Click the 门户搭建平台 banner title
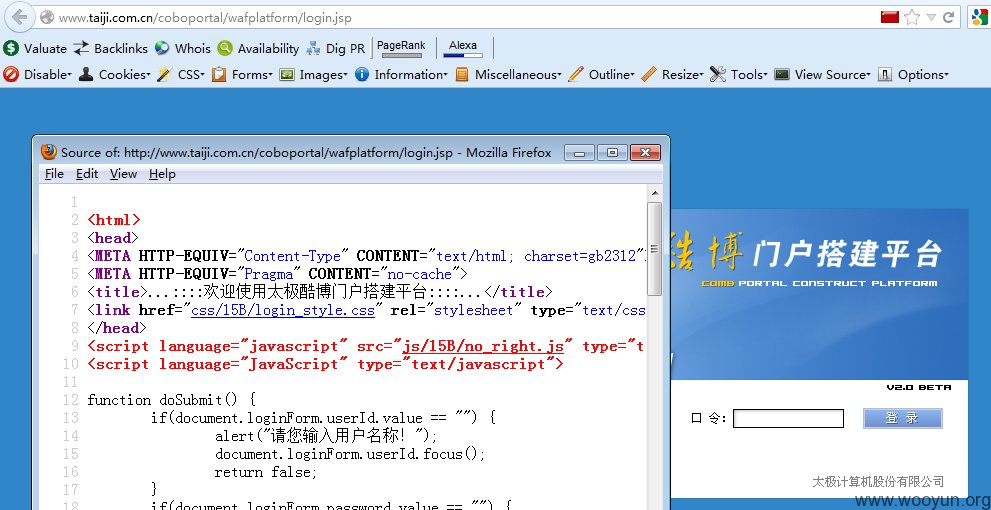Screen dimensions: 991x510 (x=848, y=253)
